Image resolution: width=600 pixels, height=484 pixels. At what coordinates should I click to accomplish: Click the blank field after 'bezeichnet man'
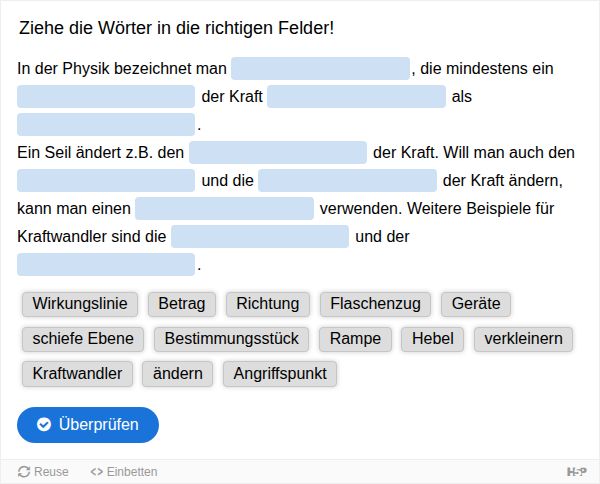click(x=320, y=69)
